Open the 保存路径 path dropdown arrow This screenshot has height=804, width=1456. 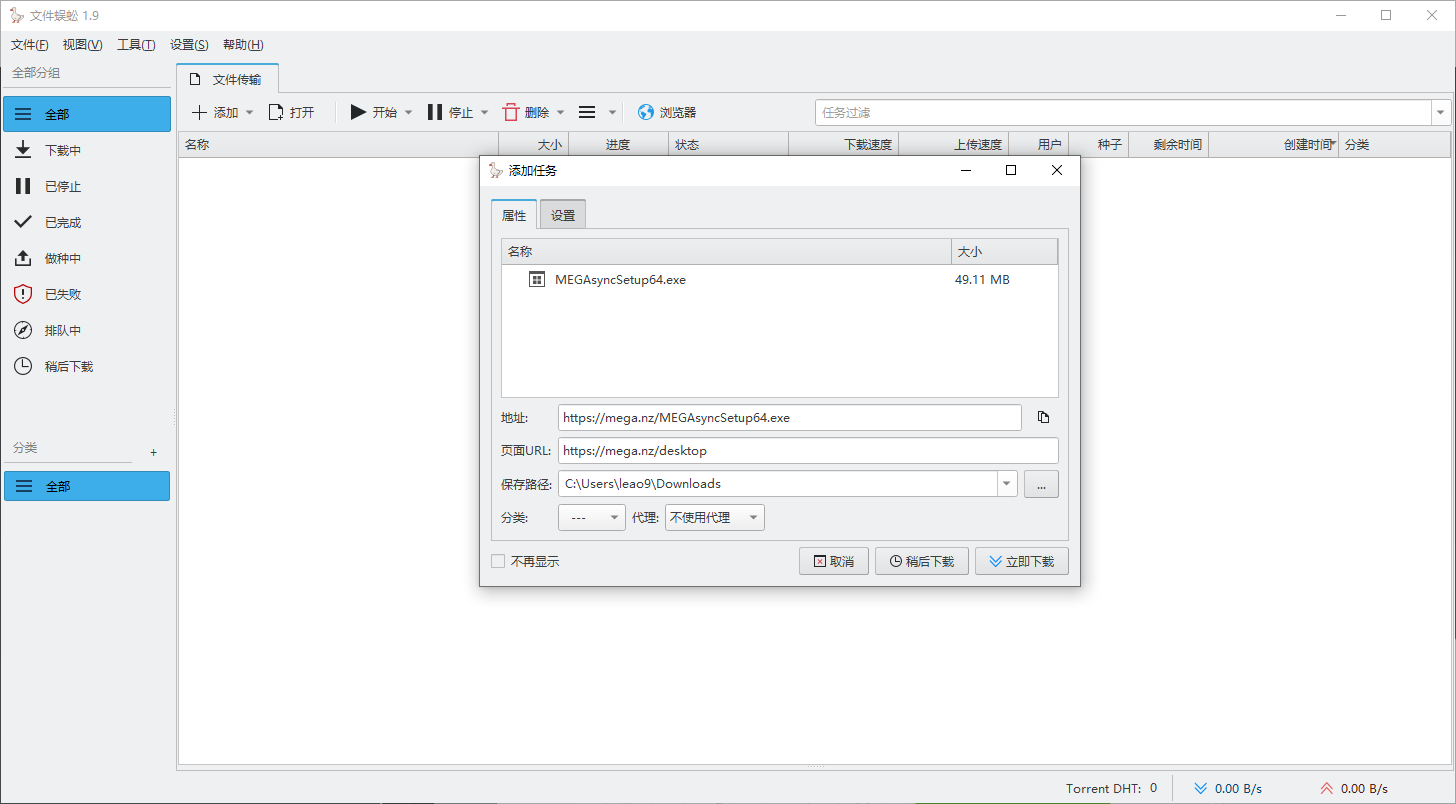(x=1006, y=483)
